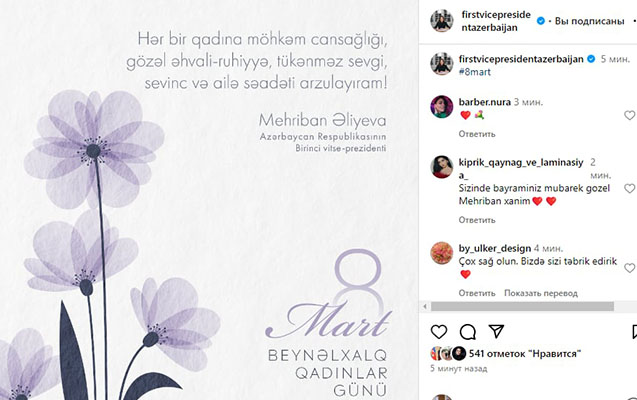This screenshot has width=637, height=400.
Task: Open barber.nura profile picture
Action: (442, 106)
